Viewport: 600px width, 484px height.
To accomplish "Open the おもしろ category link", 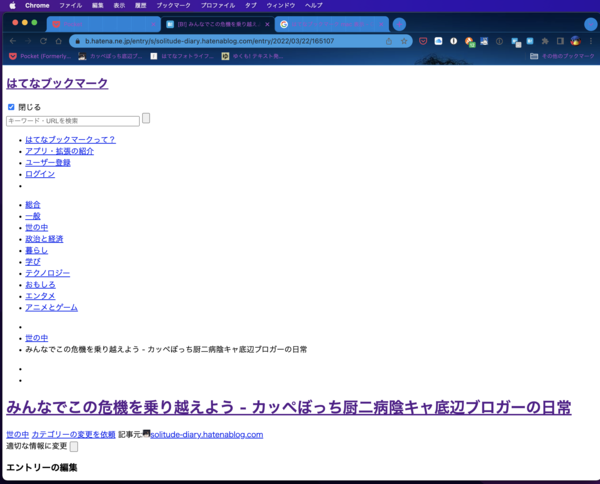I will [x=40, y=285].
